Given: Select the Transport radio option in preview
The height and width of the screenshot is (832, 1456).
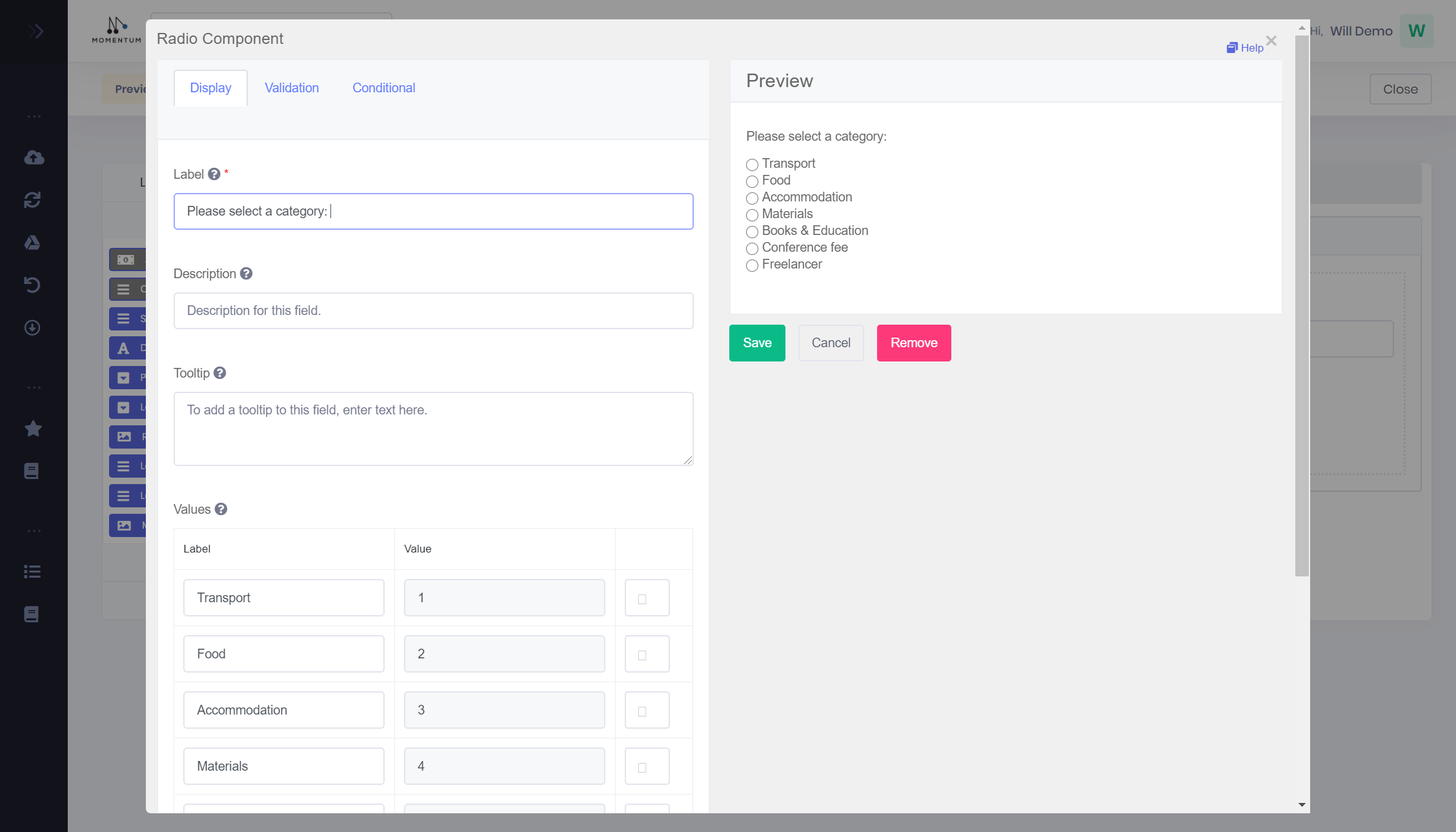Looking at the screenshot, I should (x=752, y=165).
